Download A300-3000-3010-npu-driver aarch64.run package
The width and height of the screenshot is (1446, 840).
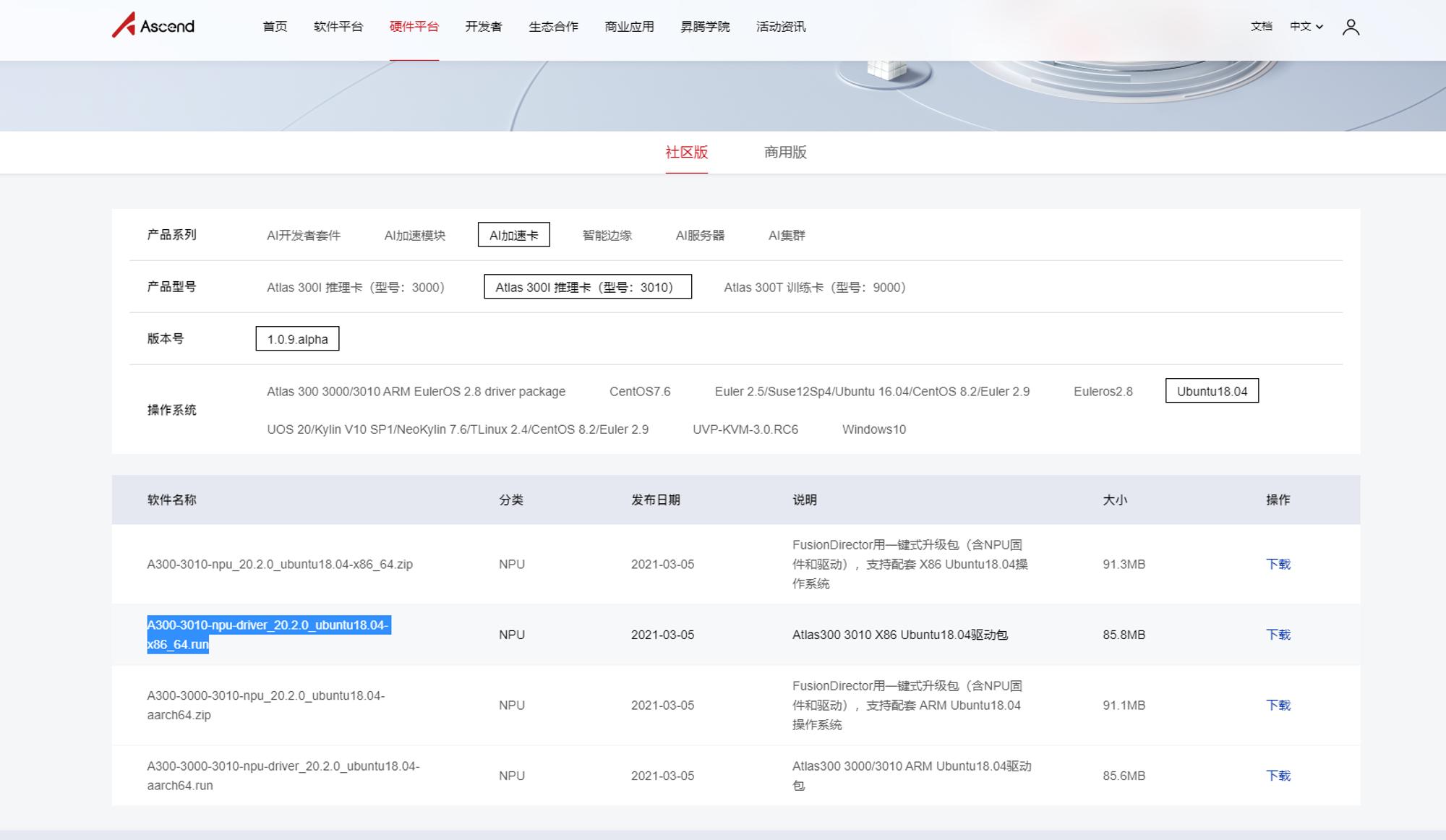(x=1278, y=776)
